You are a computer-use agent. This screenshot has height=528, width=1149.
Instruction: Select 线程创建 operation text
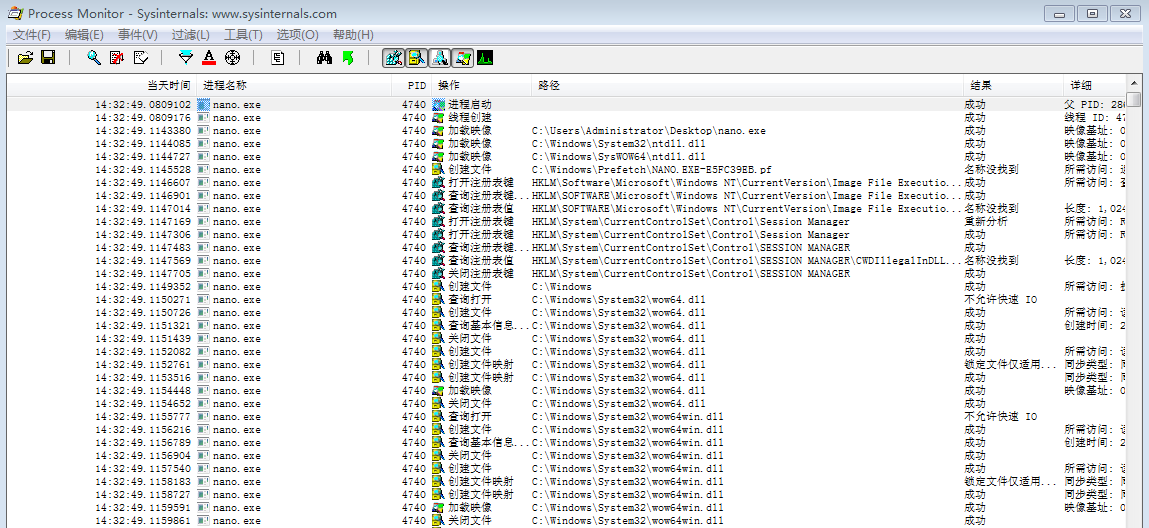470,117
